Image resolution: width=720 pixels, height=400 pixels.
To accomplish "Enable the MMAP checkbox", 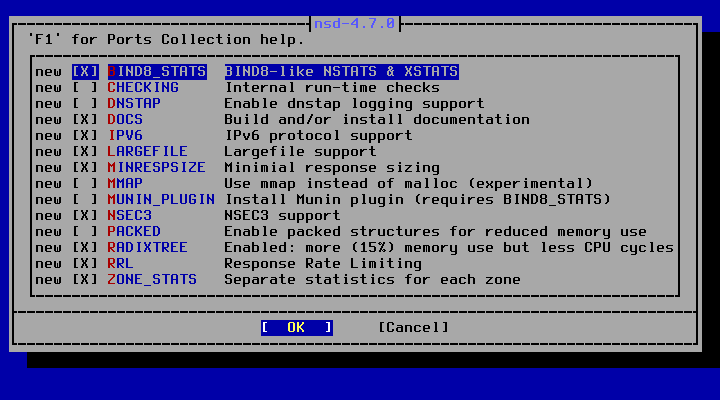I will (85, 184).
